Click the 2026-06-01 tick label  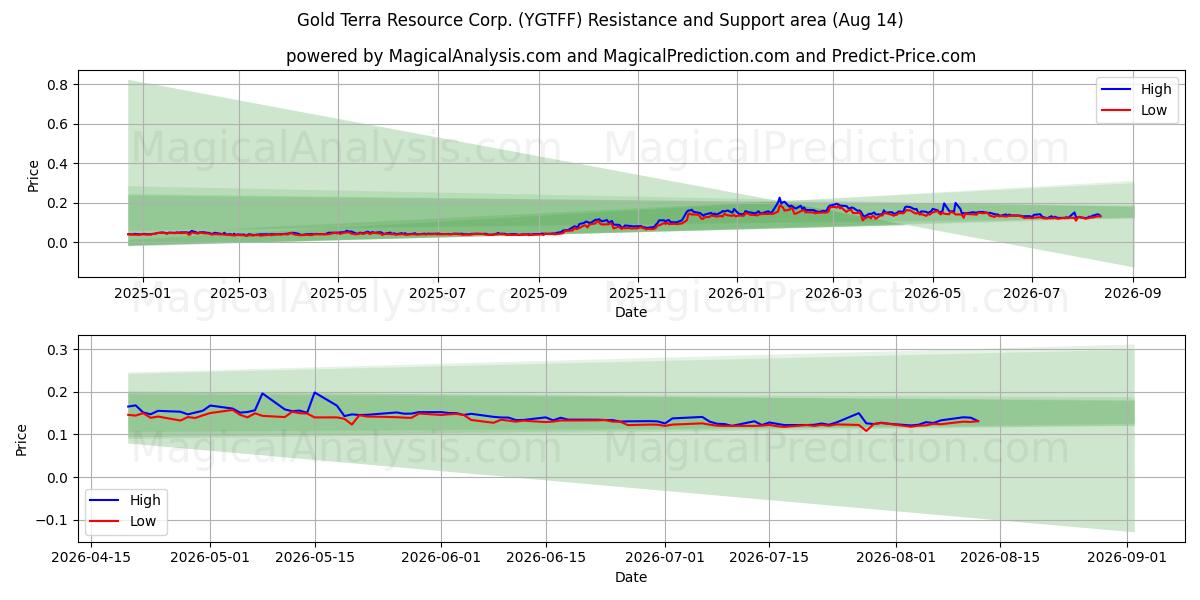coord(442,558)
